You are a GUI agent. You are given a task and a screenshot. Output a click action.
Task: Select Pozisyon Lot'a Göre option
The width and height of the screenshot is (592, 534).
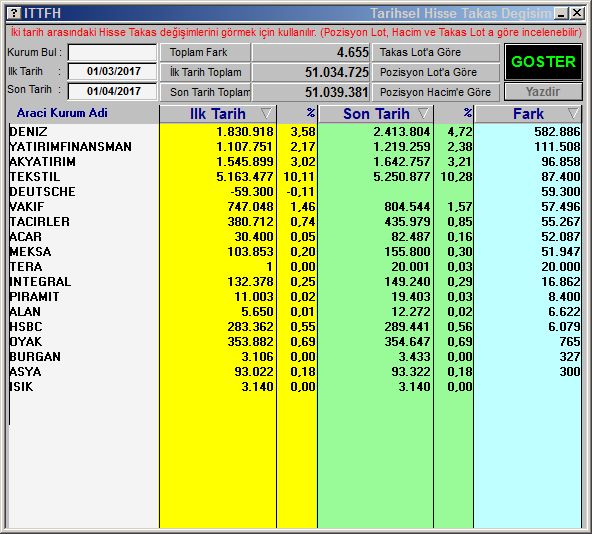[436, 72]
